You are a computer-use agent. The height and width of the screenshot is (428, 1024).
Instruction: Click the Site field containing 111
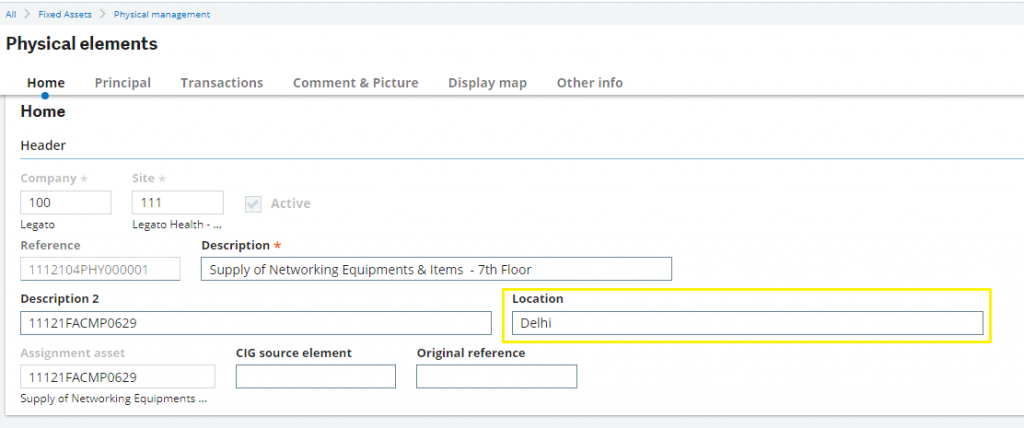(x=178, y=203)
